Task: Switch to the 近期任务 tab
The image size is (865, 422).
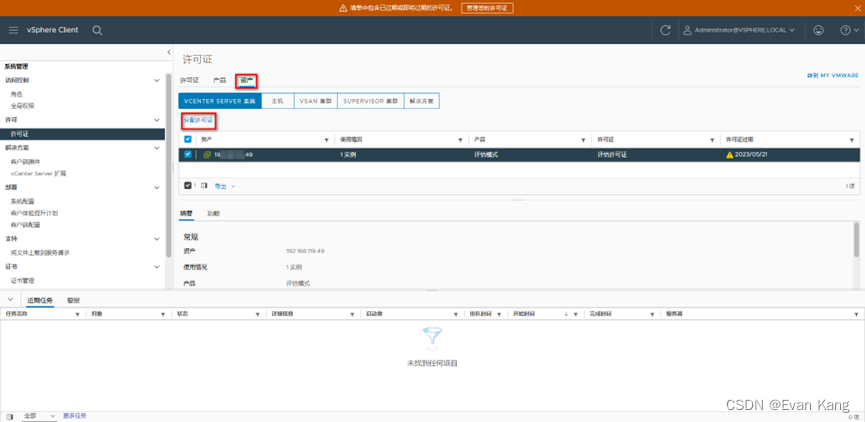Action: tap(40, 300)
